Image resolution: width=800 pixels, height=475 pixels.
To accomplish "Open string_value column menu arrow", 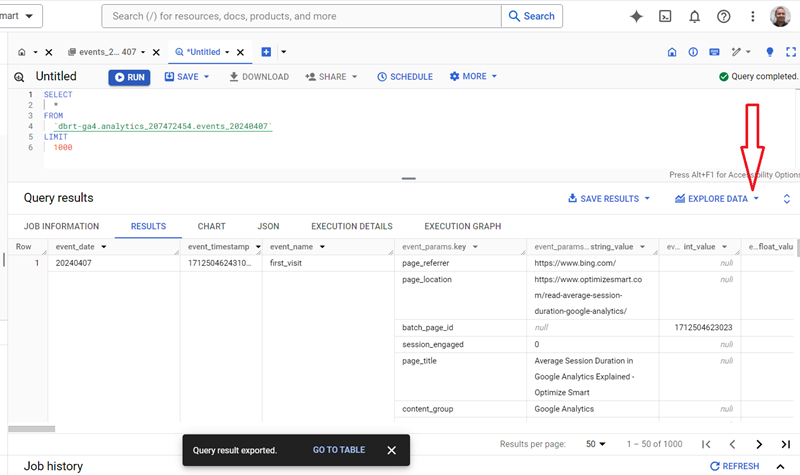I will pos(642,247).
